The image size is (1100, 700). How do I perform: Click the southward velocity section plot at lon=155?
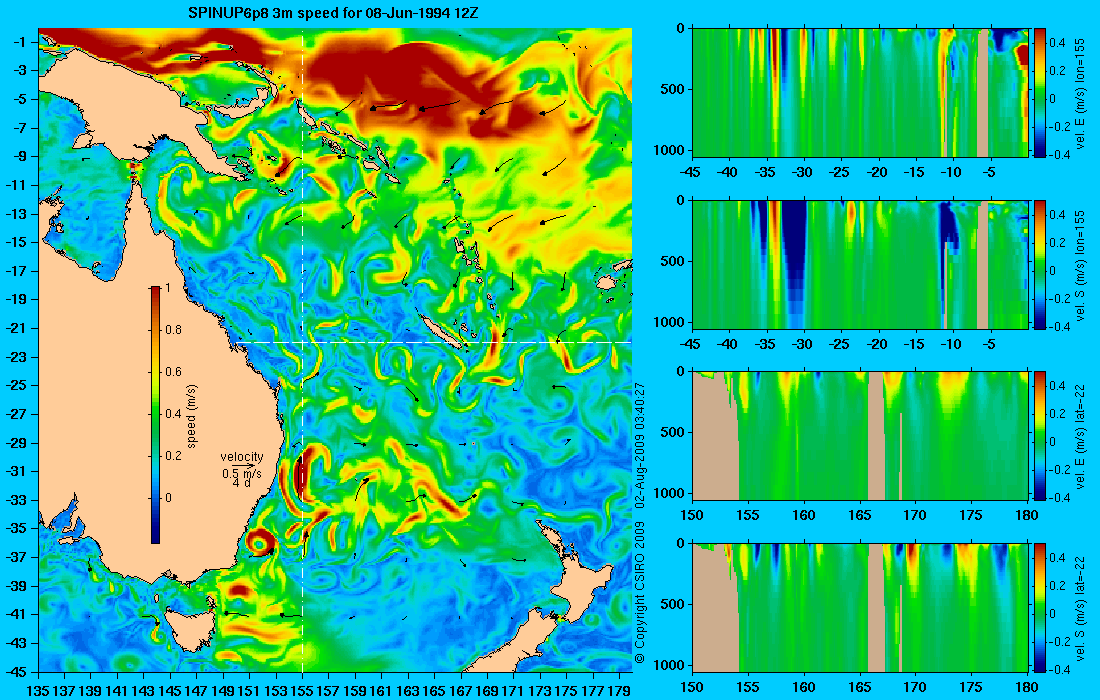point(860,264)
